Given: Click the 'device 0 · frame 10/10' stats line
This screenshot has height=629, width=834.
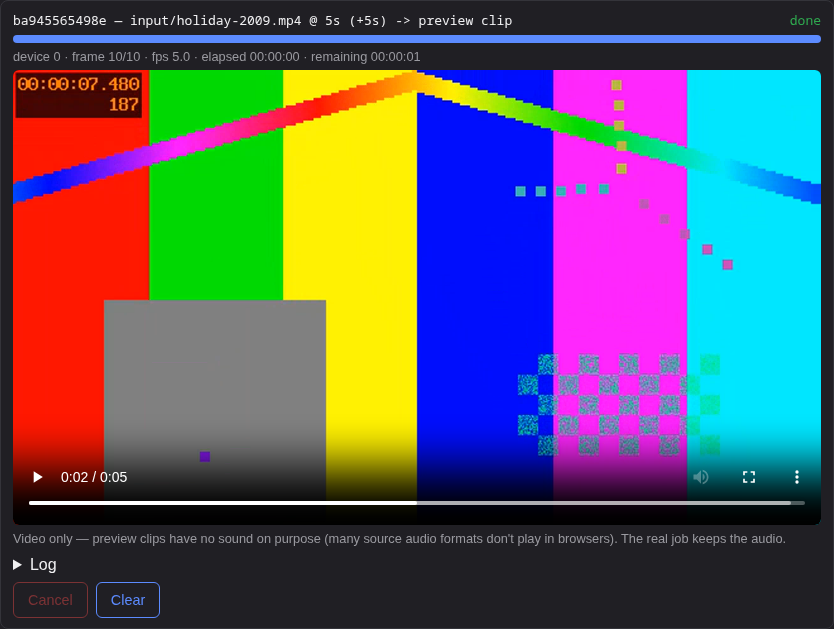Looking at the screenshot, I should [x=216, y=57].
